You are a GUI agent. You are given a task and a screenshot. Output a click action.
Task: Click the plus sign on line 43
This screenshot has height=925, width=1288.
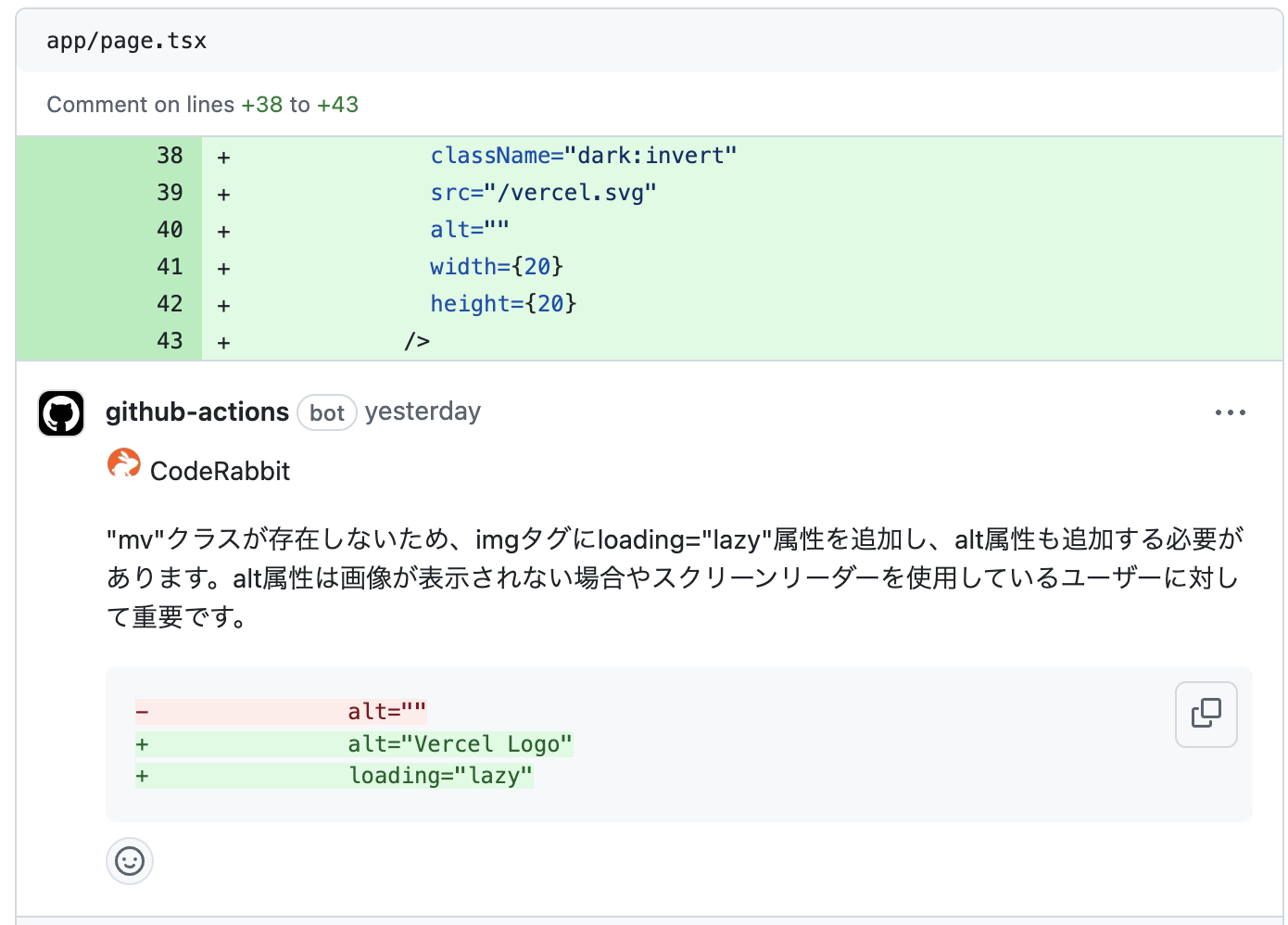pyautogui.click(x=222, y=340)
